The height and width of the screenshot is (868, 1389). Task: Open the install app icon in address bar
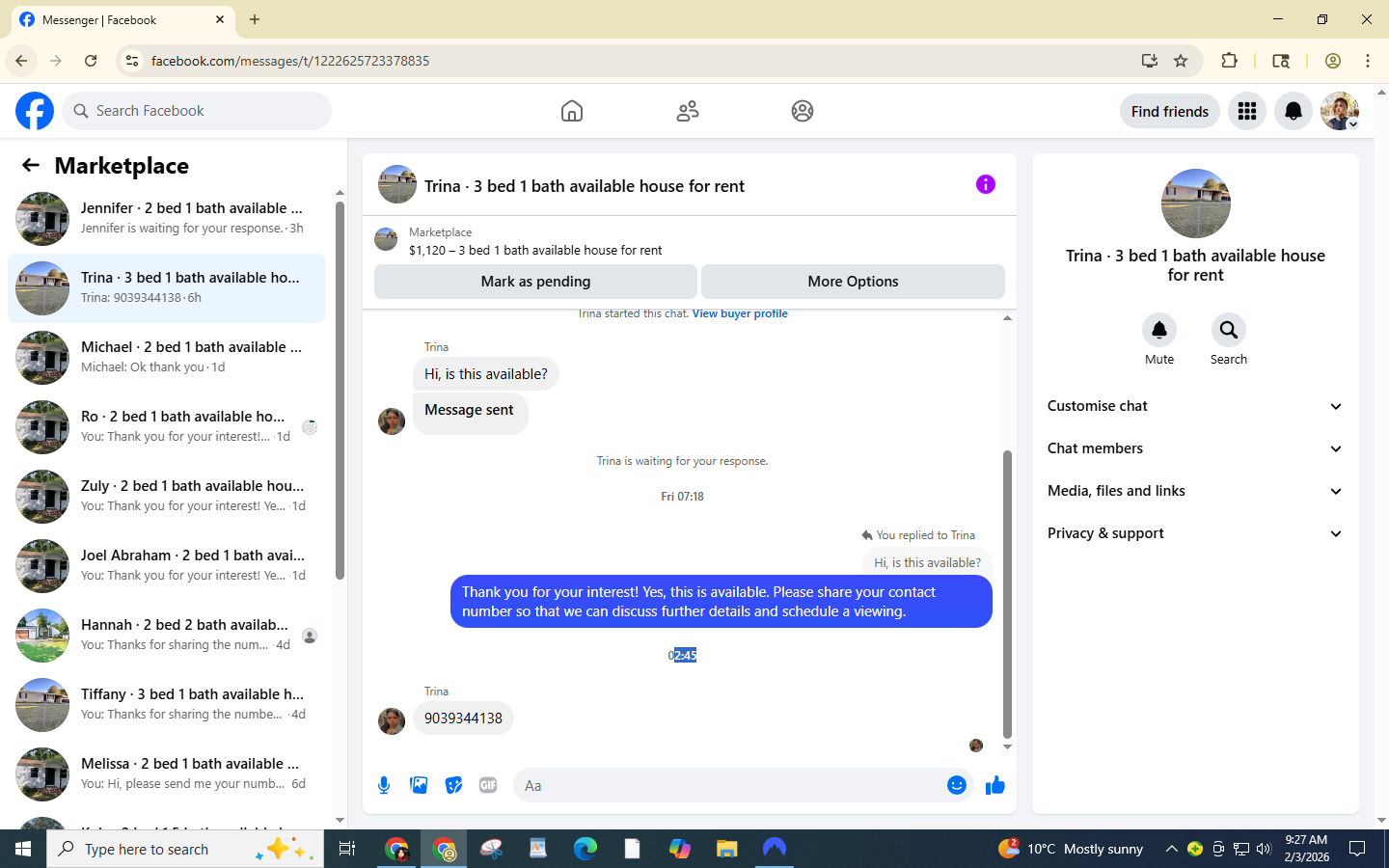click(1149, 61)
